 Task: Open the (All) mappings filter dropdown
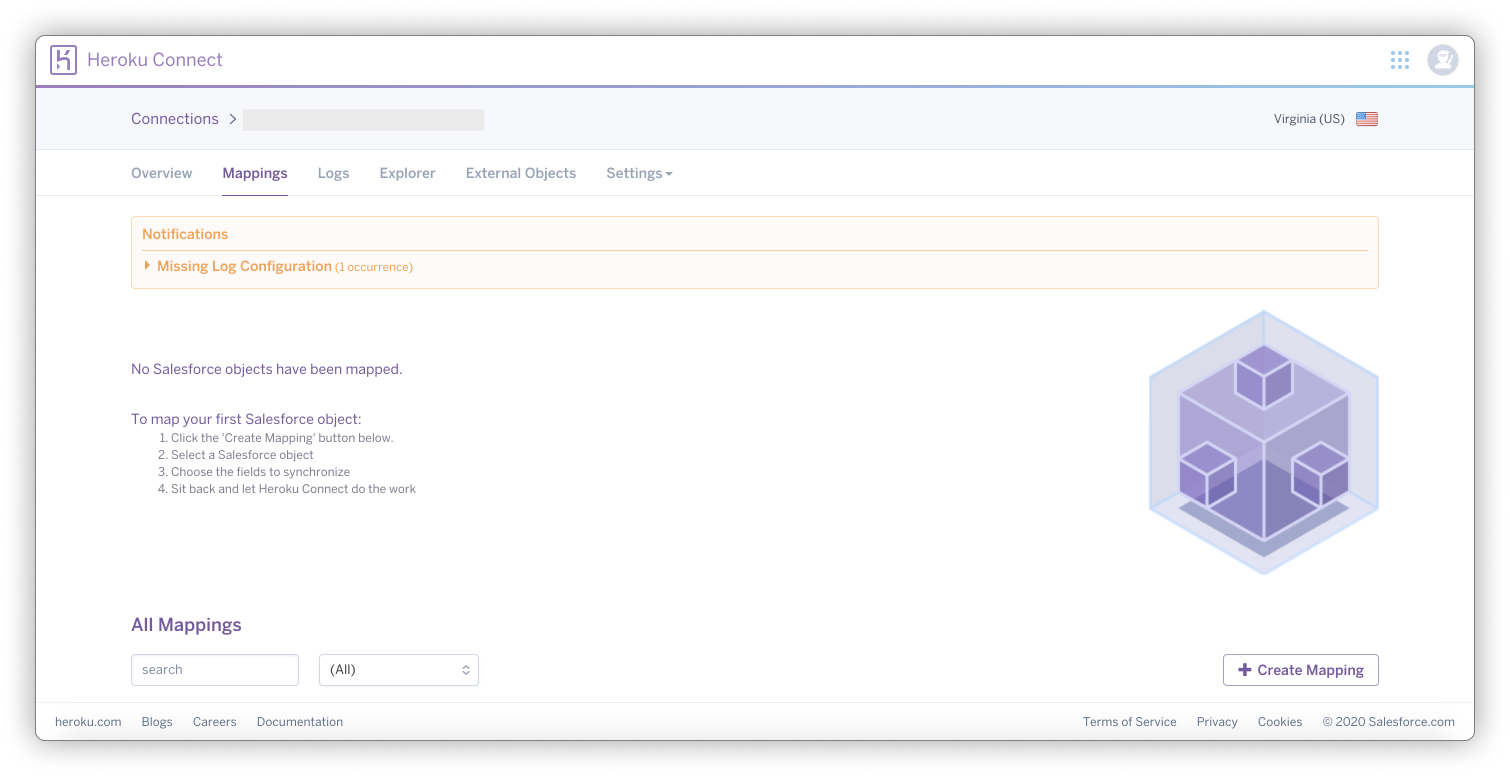click(399, 670)
